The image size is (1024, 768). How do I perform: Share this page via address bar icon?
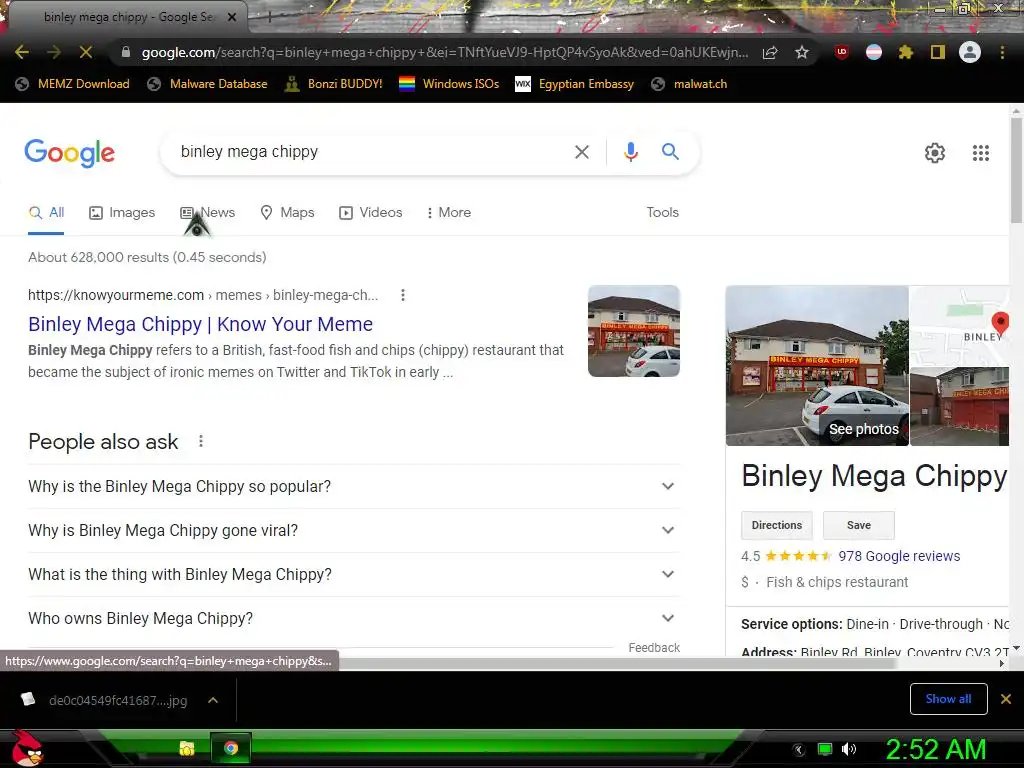click(x=770, y=52)
